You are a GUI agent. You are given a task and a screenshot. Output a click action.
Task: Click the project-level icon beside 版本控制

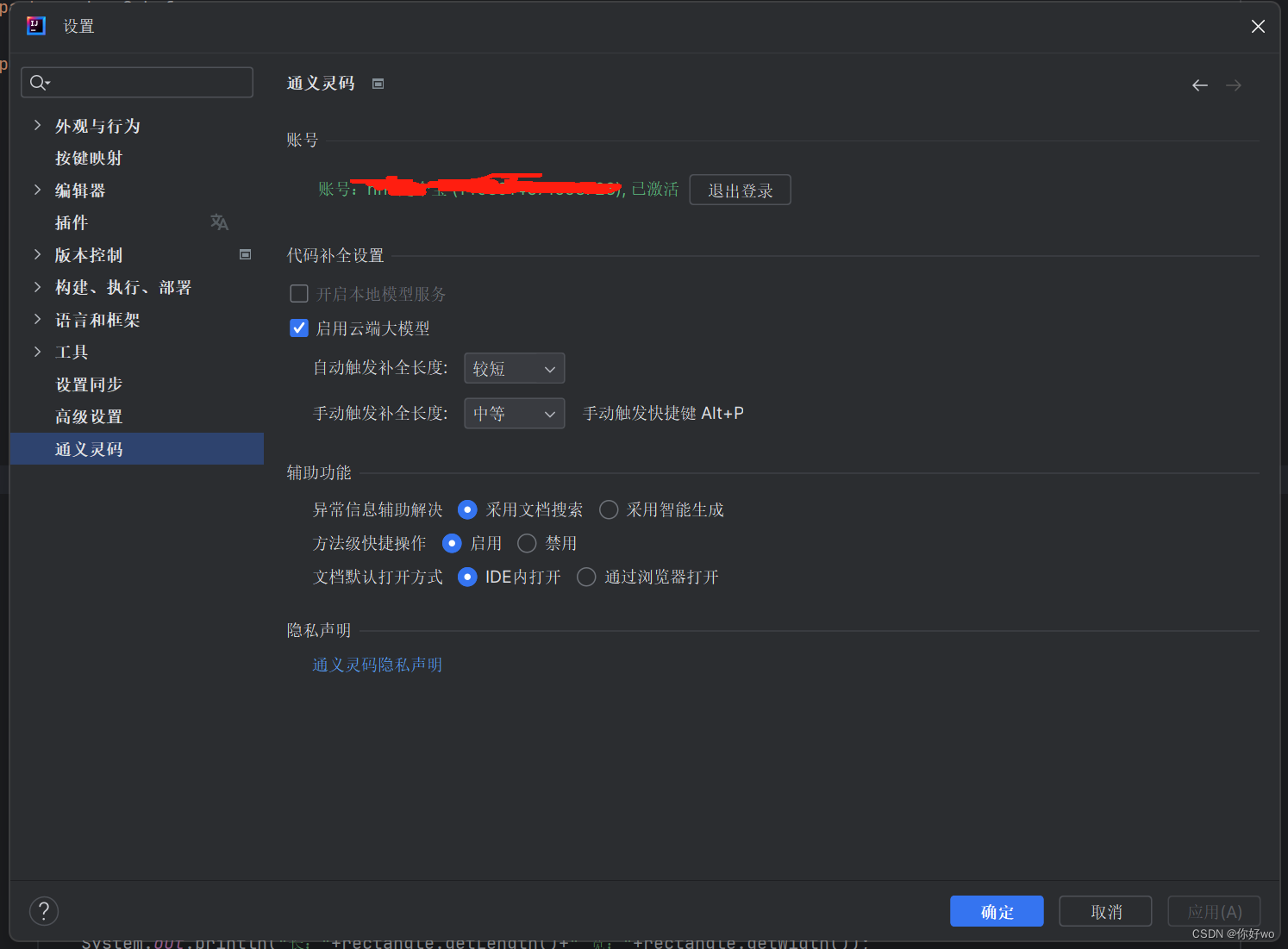click(245, 254)
